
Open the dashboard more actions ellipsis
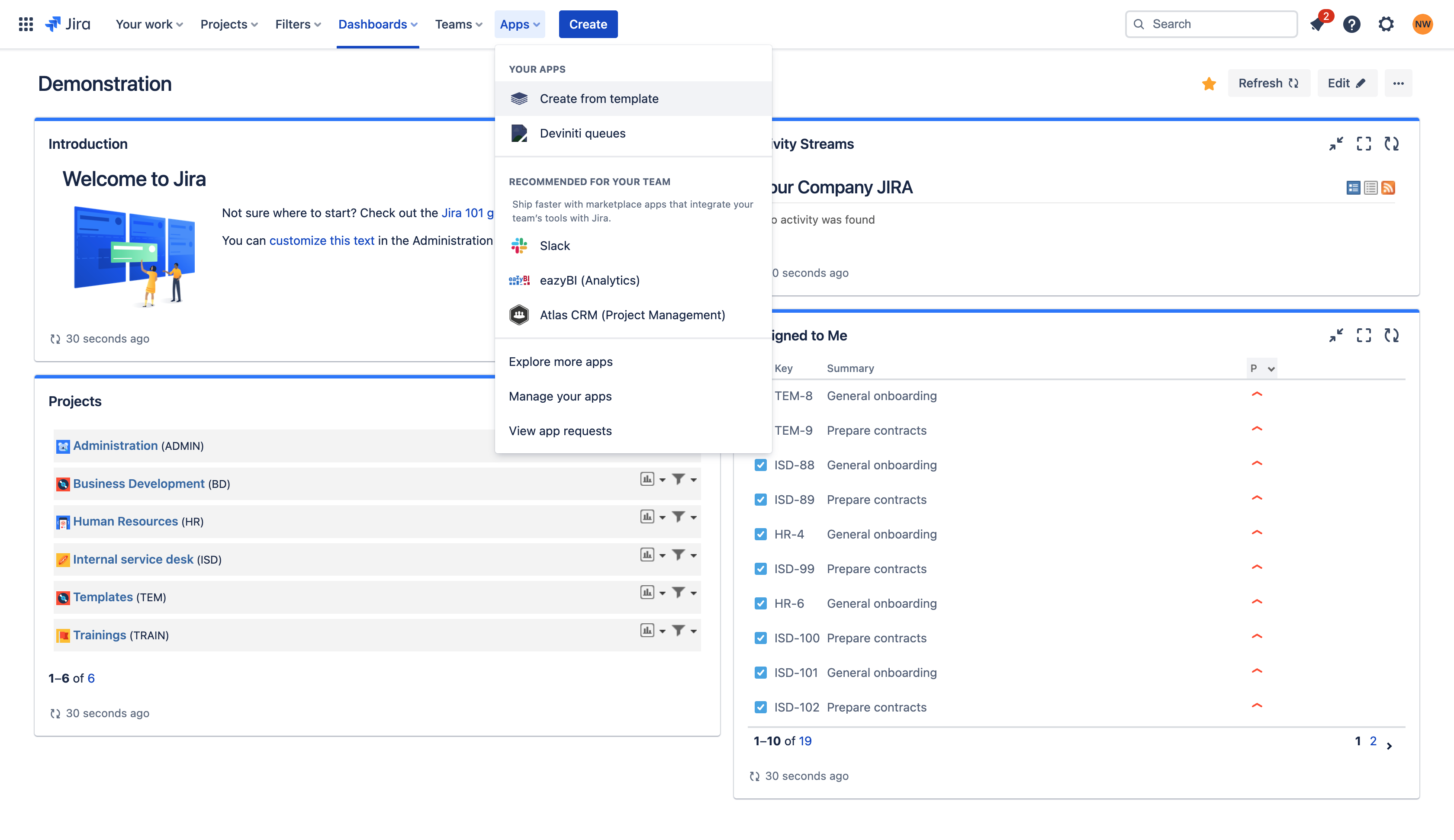point(1398,83)
